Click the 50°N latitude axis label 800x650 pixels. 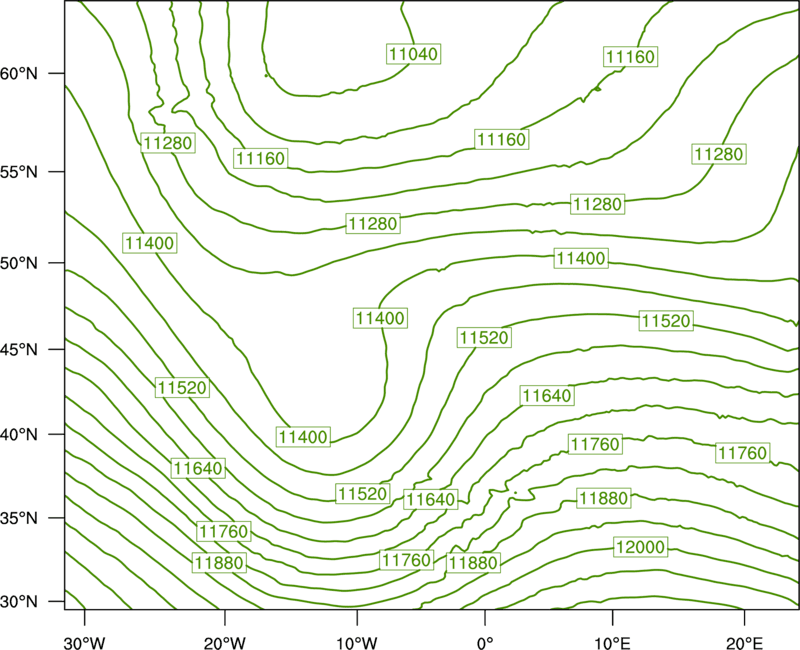[x=19, y=263]
